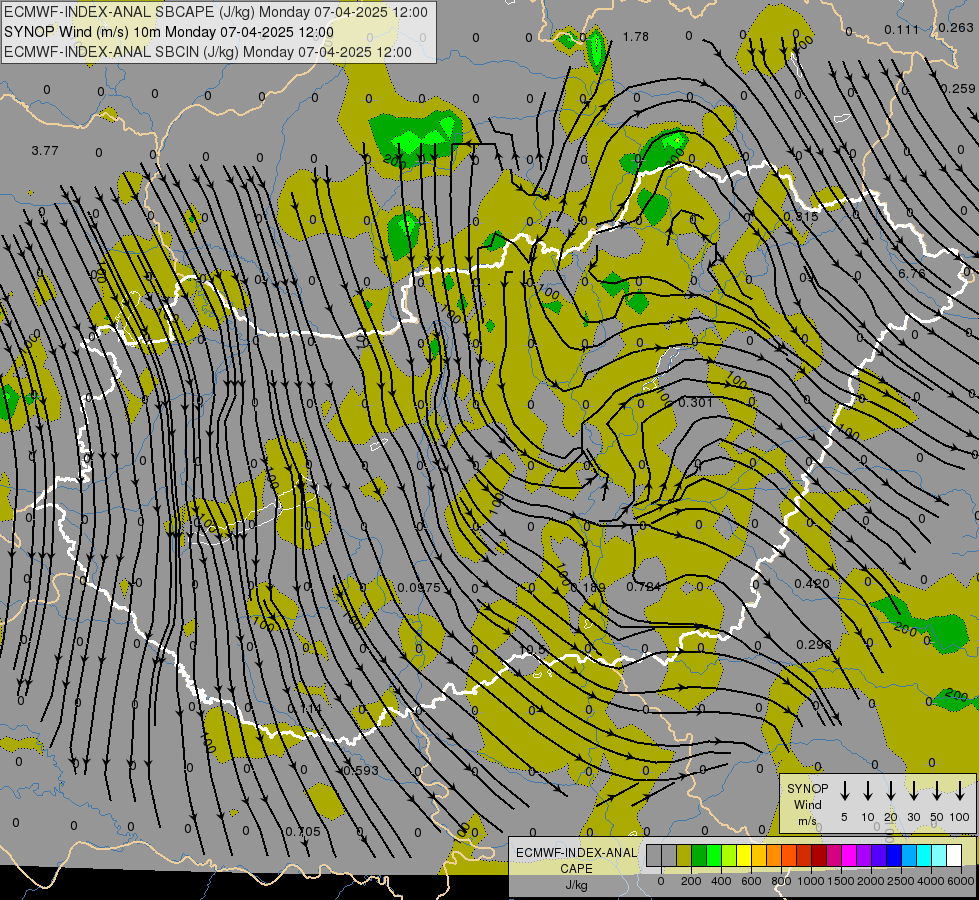Choose the white swatch at CAPE color bar end

953,855
